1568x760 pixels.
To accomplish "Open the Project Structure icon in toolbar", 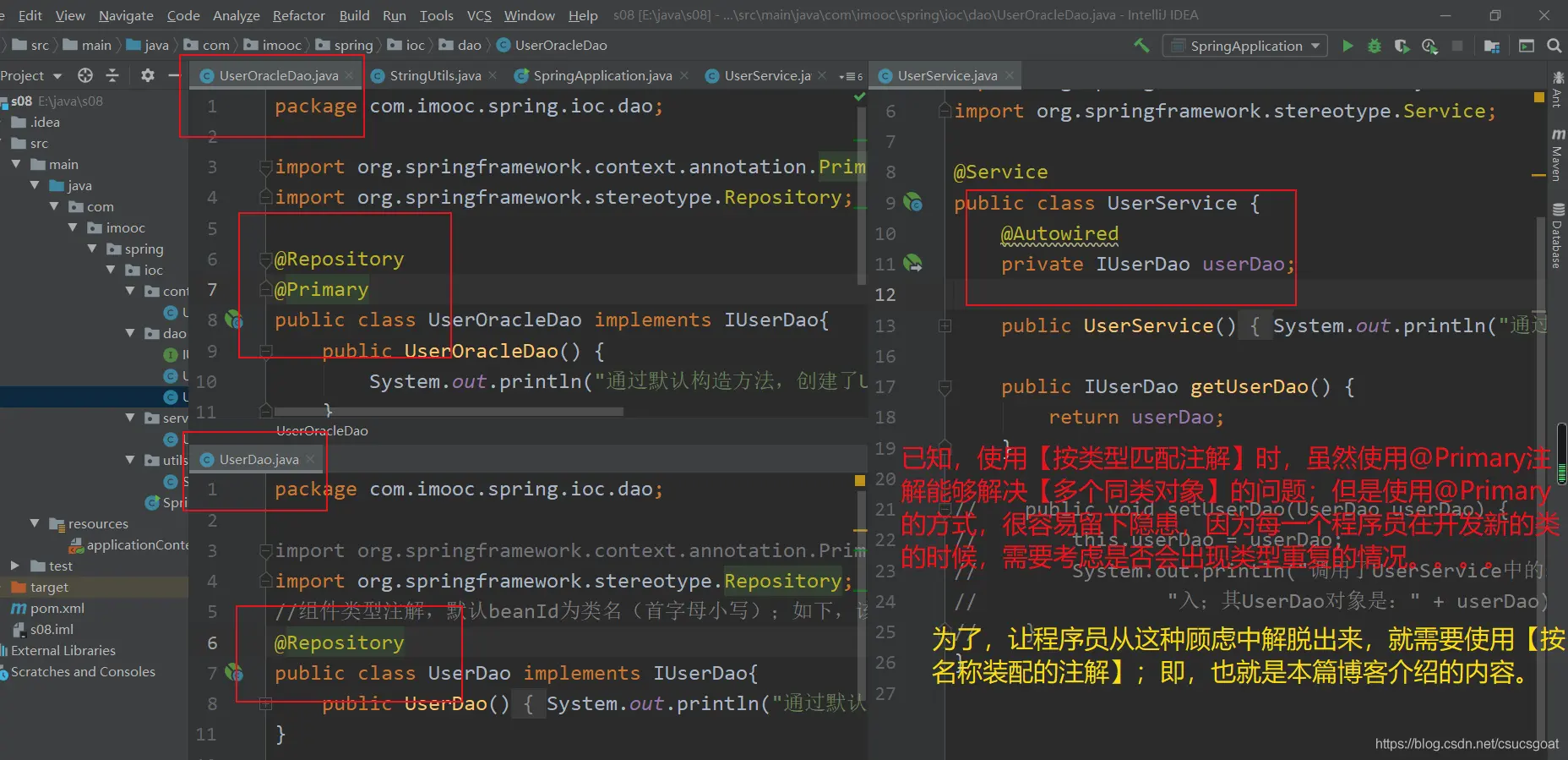I will tap(1491, 46).
